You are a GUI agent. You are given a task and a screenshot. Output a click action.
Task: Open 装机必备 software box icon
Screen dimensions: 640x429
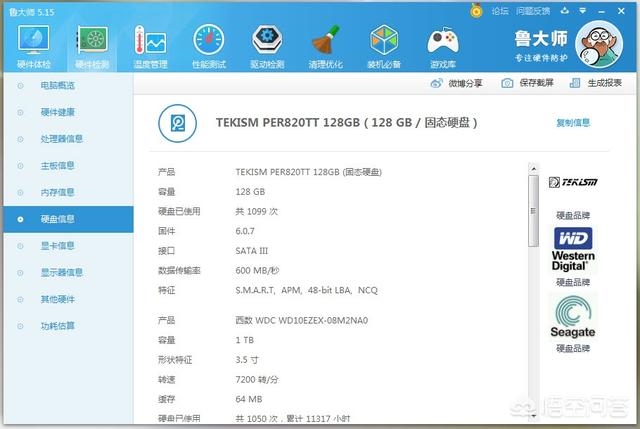click(x=384, y=40)
